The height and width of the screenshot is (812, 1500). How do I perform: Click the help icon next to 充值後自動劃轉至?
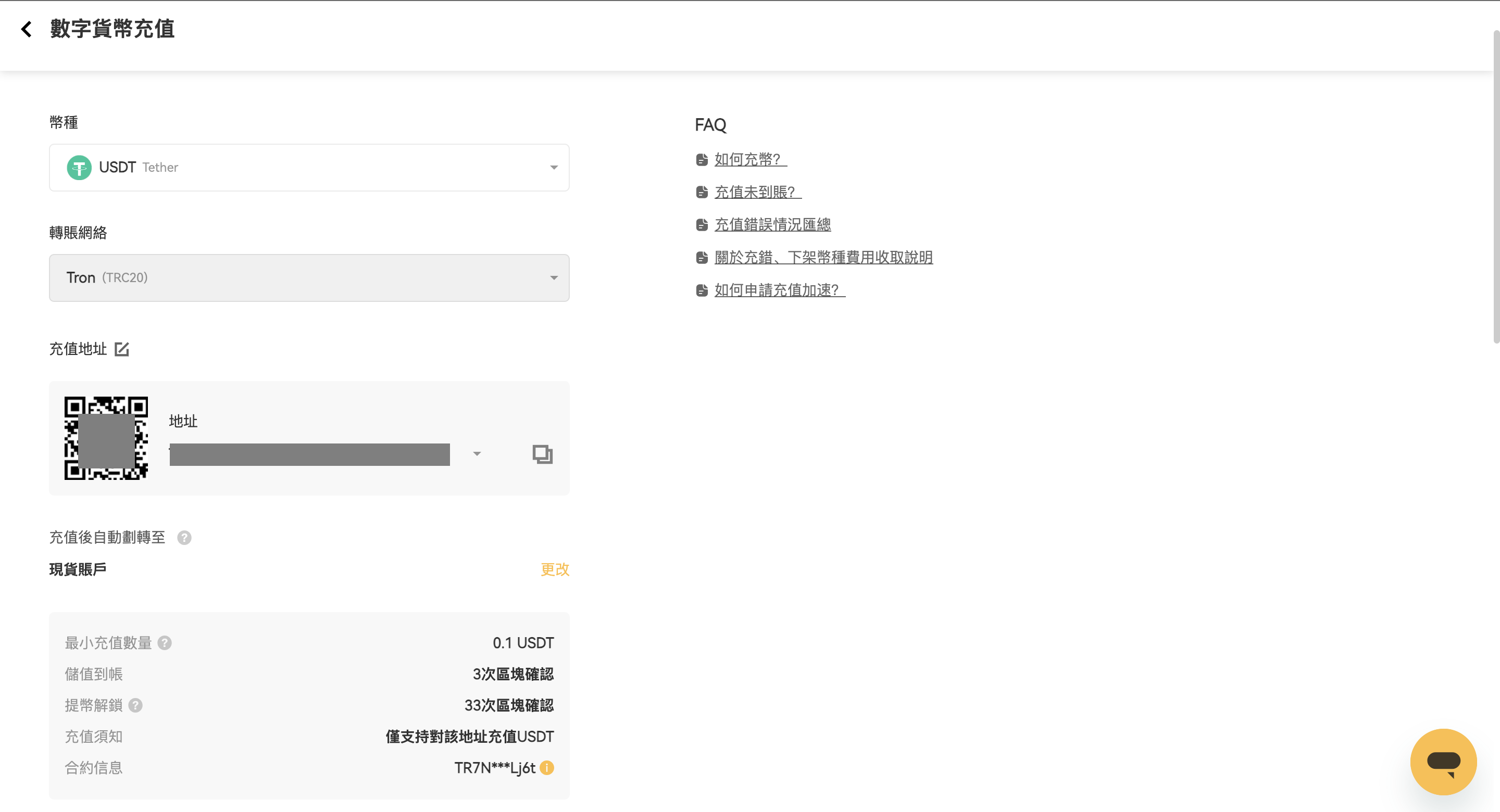tap(184, 538)
